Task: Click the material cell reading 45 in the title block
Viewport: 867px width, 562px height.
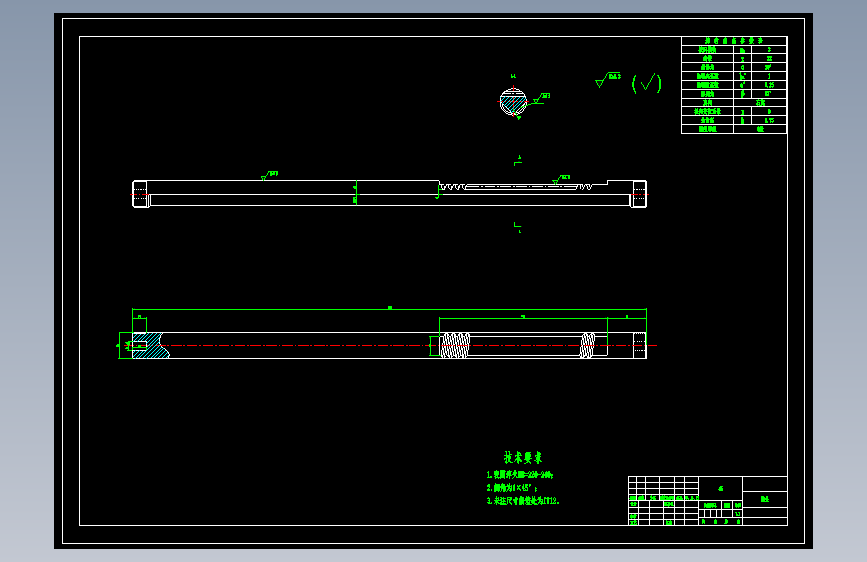Action: 720,488
